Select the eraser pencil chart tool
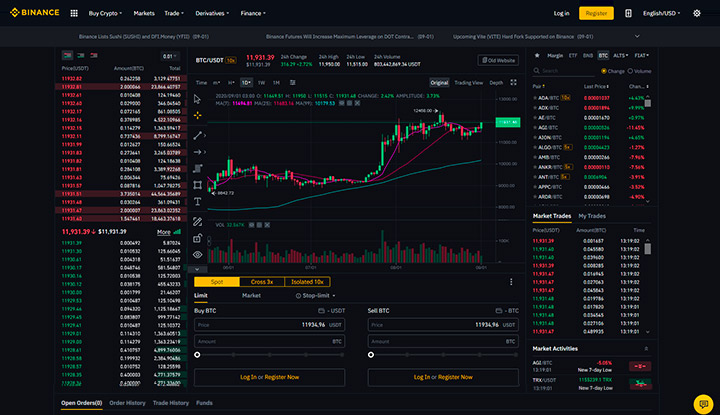 pyautogui.click(x=197, y=222)
